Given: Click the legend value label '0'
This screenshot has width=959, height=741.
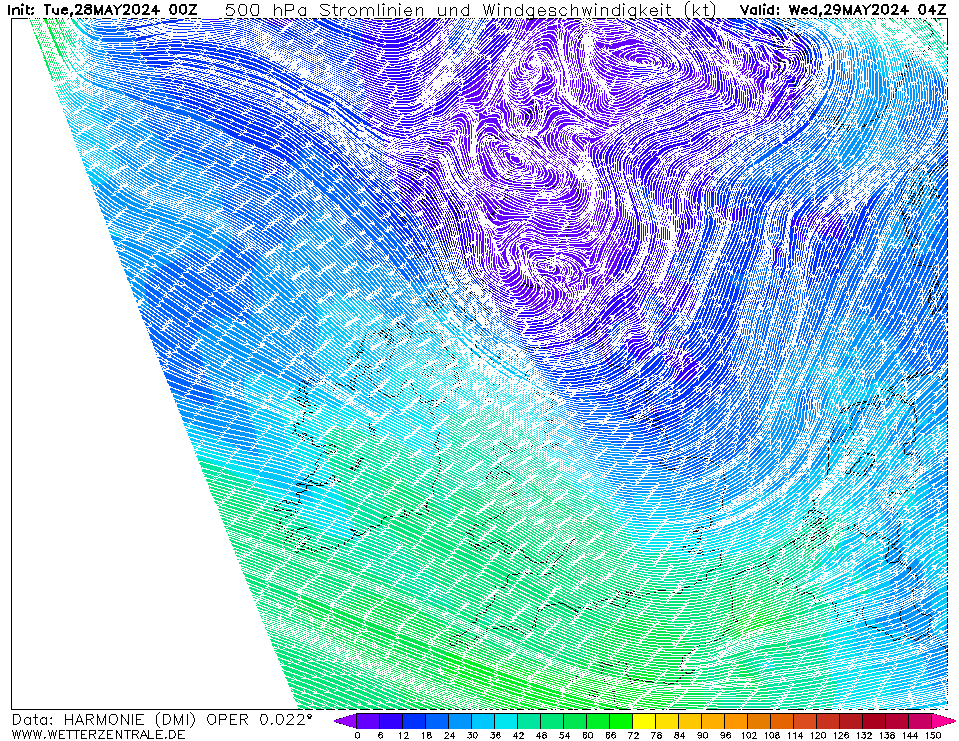Looking at the screenshot, I should [x=357, y=735].
